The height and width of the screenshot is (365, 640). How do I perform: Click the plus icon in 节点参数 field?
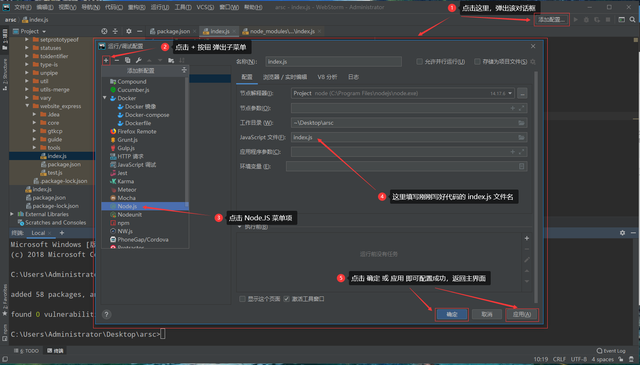(x=512, y=108)
